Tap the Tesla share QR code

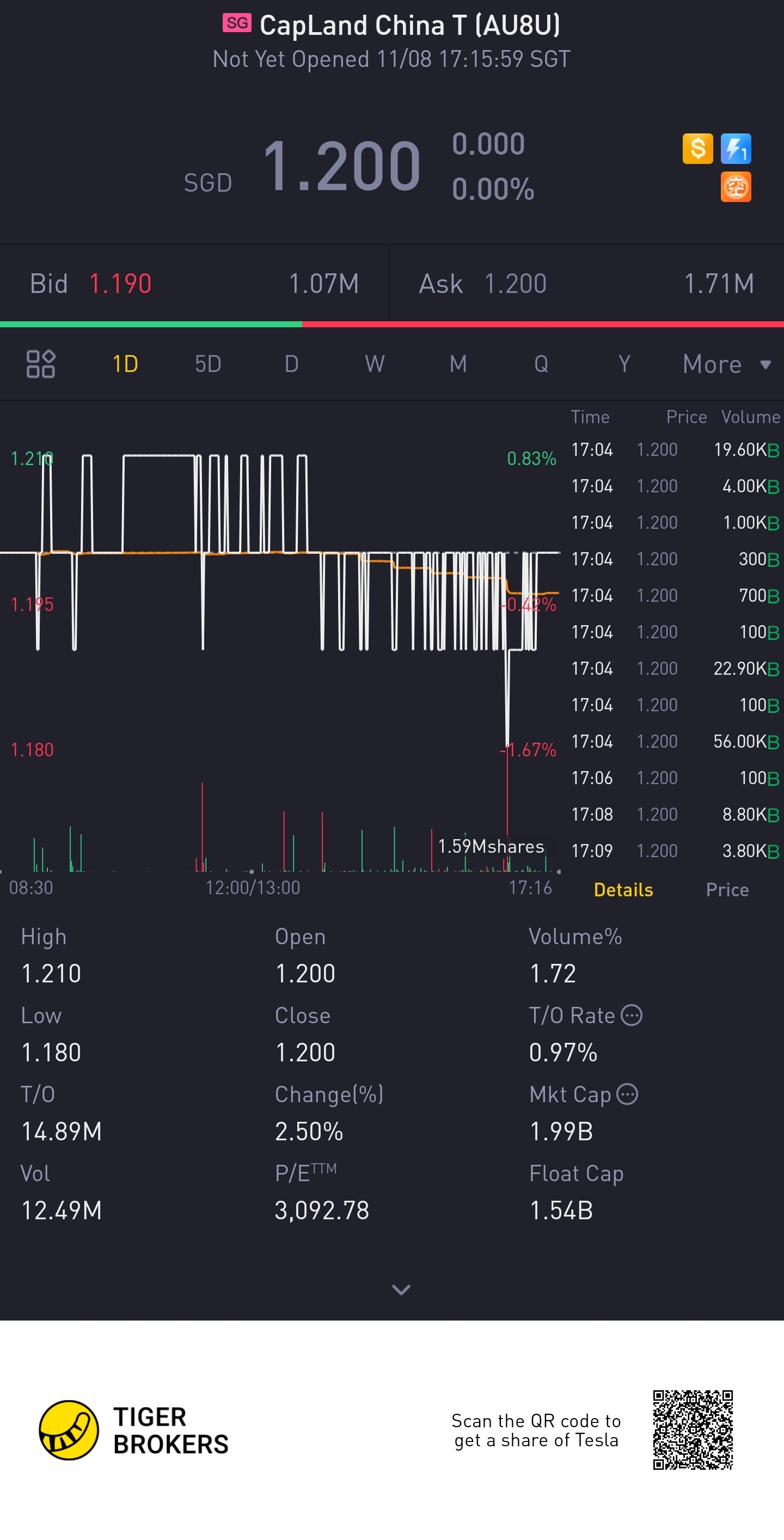[693, 1430]
